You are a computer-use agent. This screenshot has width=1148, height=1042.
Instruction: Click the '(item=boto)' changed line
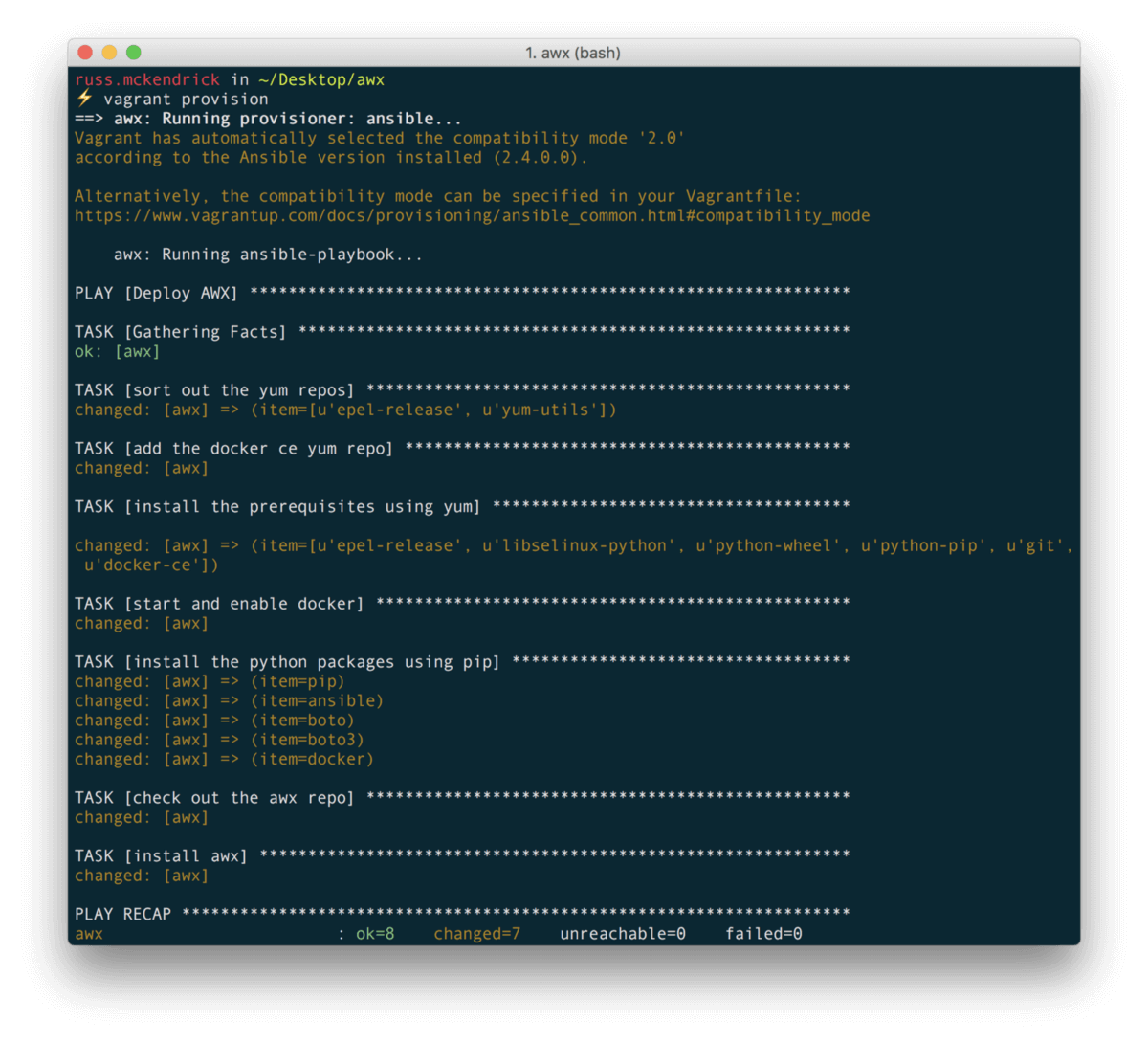click(214, 721)
